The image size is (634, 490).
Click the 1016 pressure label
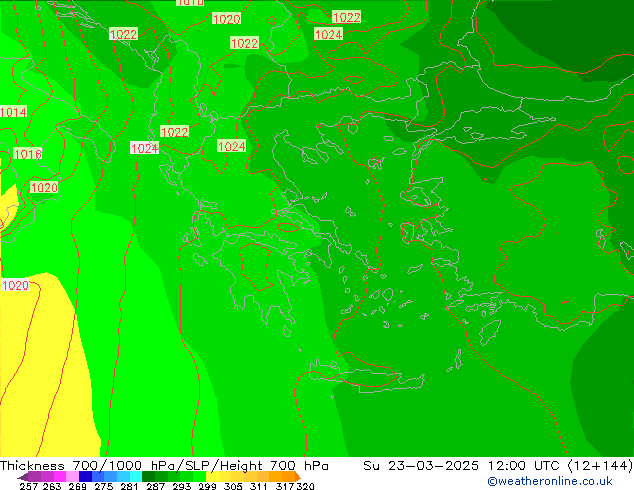coord(27,154)
